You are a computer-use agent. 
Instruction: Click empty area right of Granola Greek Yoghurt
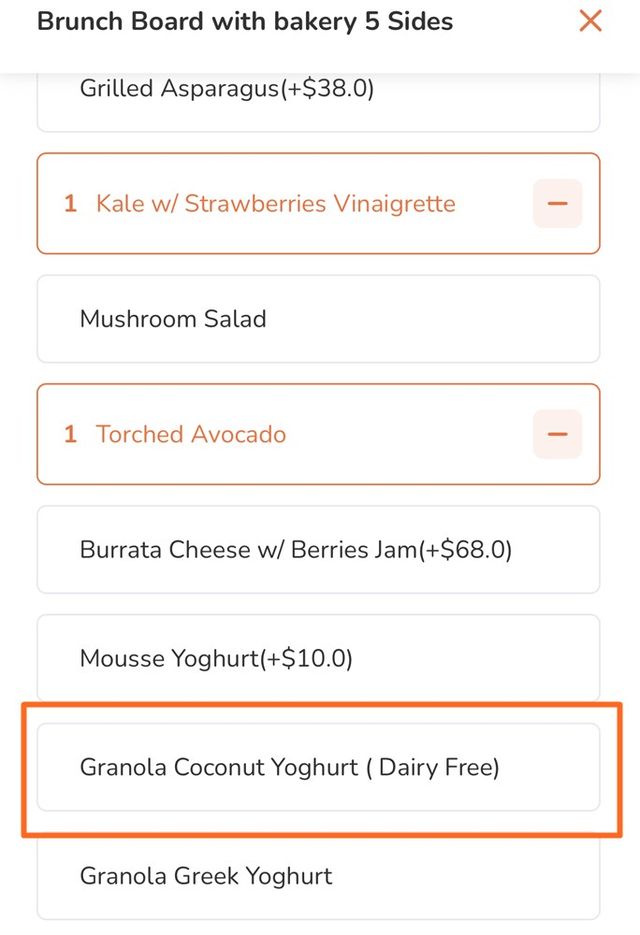465,877
